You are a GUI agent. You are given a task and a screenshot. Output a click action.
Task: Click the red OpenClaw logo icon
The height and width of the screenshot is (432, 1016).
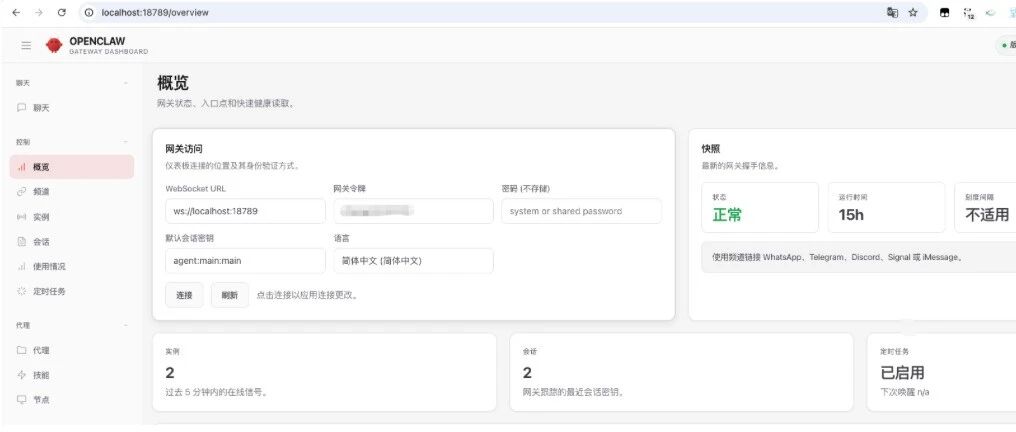tap(54, 45)
